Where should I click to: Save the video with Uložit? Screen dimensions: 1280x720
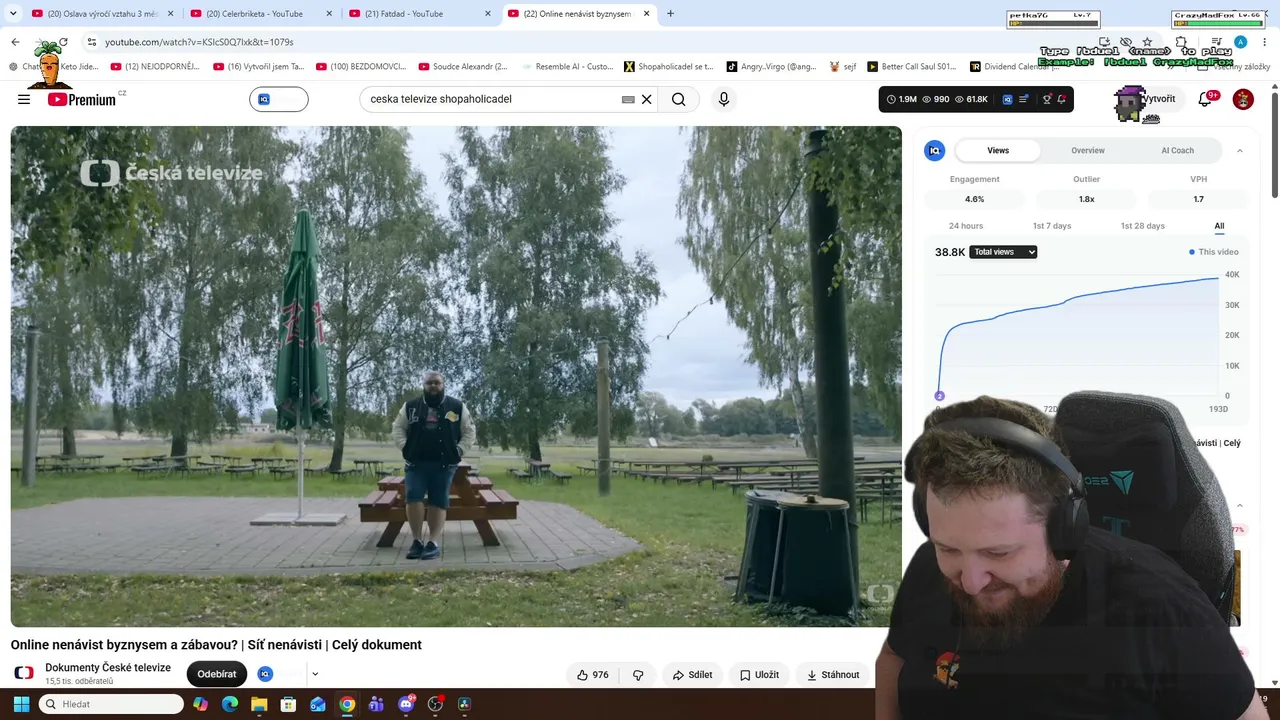[x=759, y=675]
